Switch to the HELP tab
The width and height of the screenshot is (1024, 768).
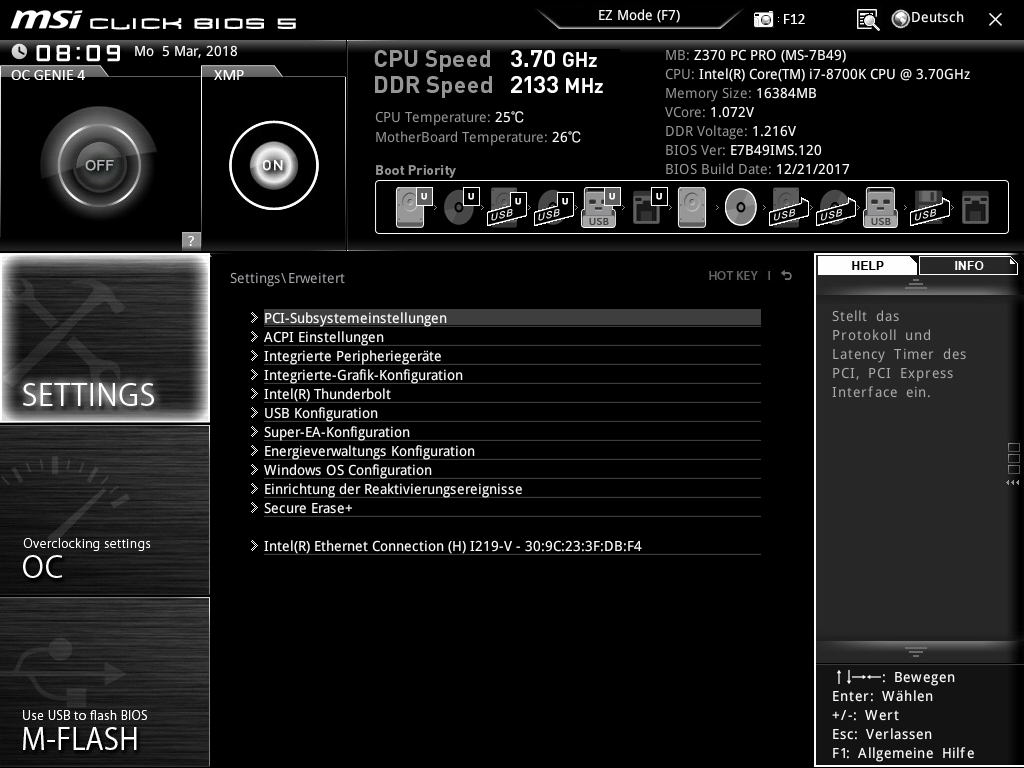click(867, 266)
